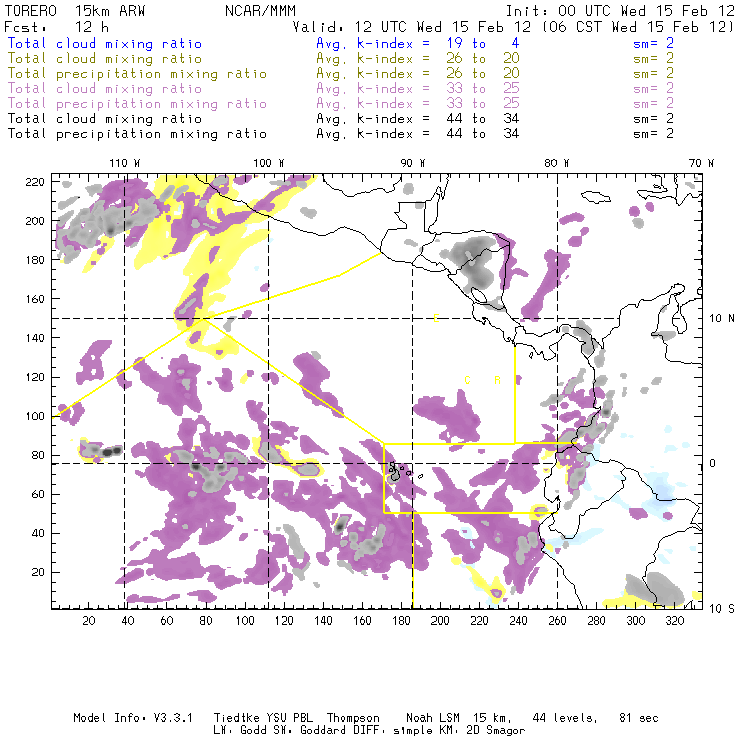This screenshot has width=740, height=740.
Task: Click the blue 'sm= 2' value
Action: coord(653,44)
